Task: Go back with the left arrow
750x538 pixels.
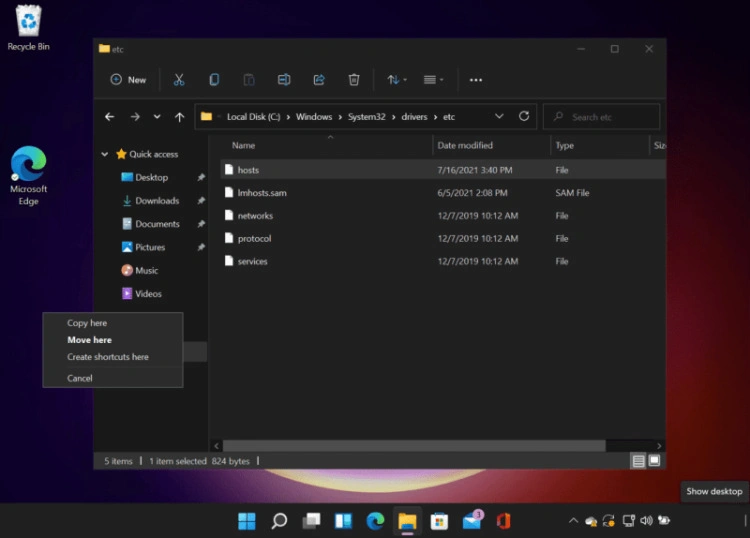Action: point(110,117)
